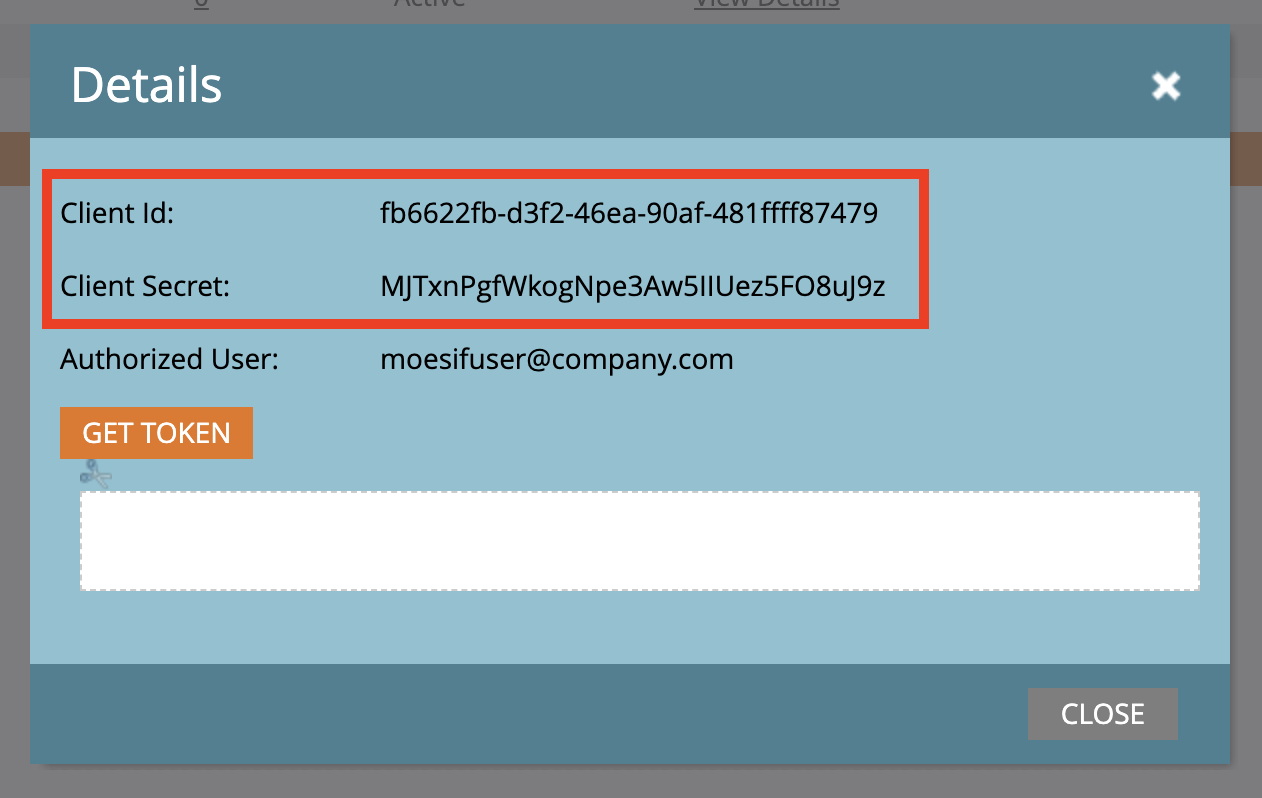Click the Details dialog title
1262x798 pixels.
pyautogui.click(x=146, y=86)
